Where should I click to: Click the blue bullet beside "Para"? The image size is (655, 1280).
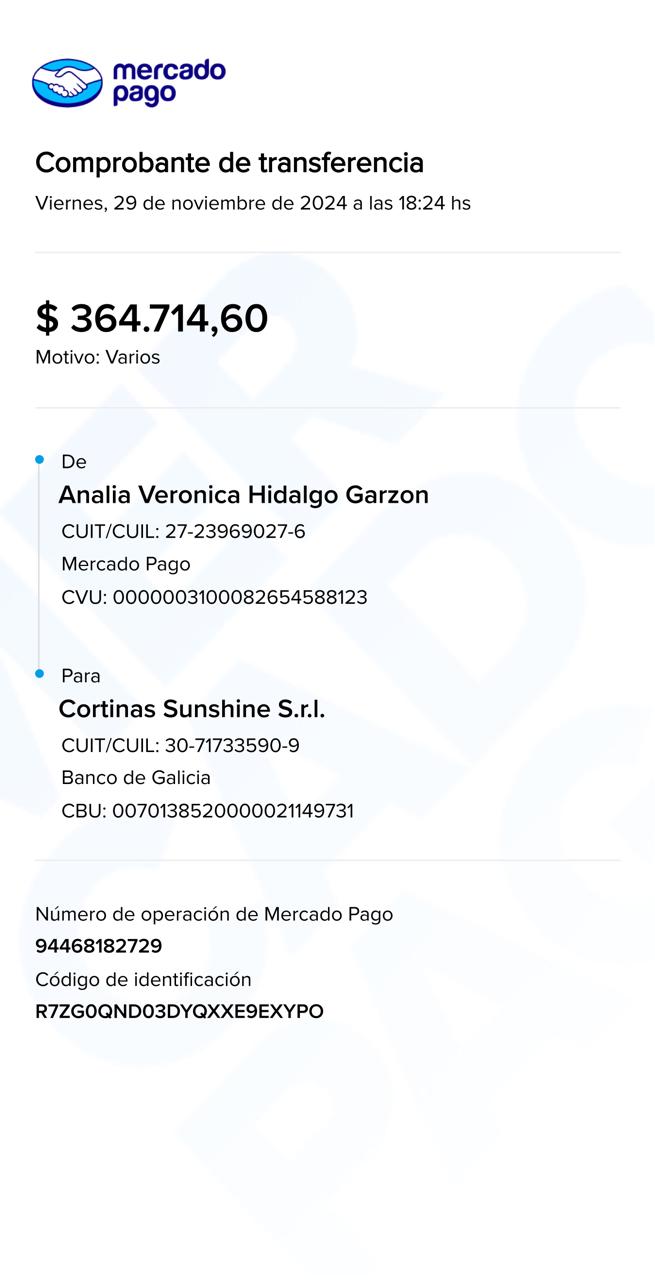[x=40, y=674]
